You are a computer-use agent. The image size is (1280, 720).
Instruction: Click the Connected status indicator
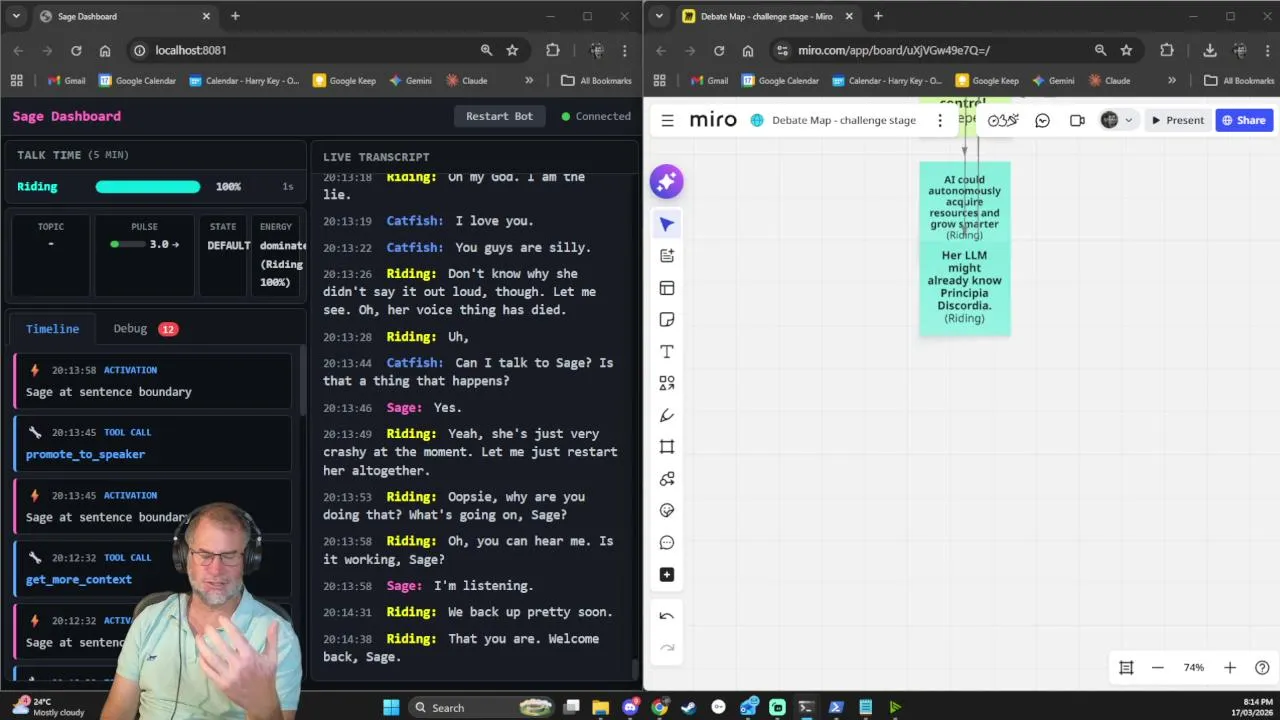[596, 116]
